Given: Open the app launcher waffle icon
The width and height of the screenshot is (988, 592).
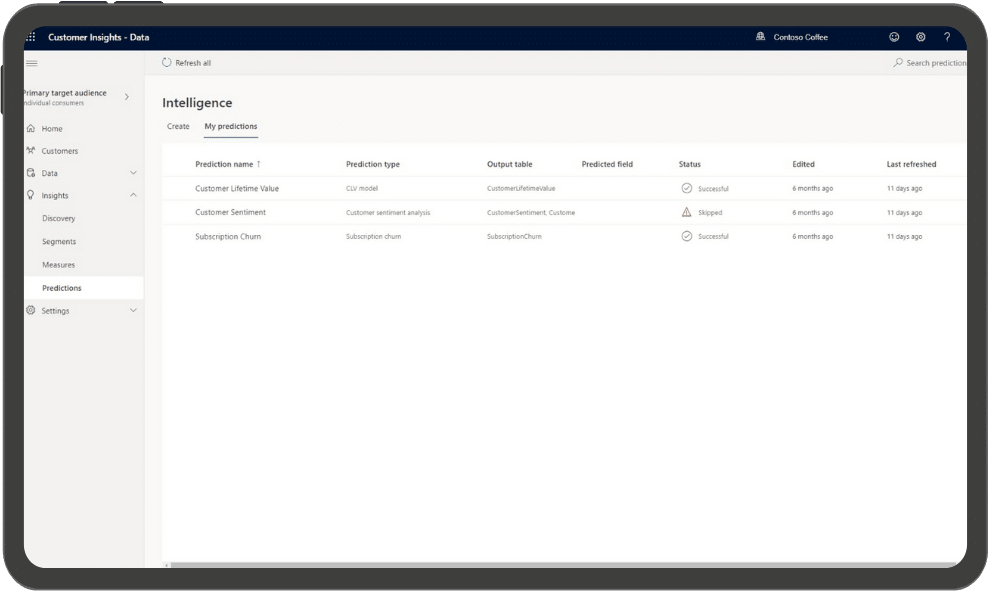Looking at the screenshot, I should (30, 37).
